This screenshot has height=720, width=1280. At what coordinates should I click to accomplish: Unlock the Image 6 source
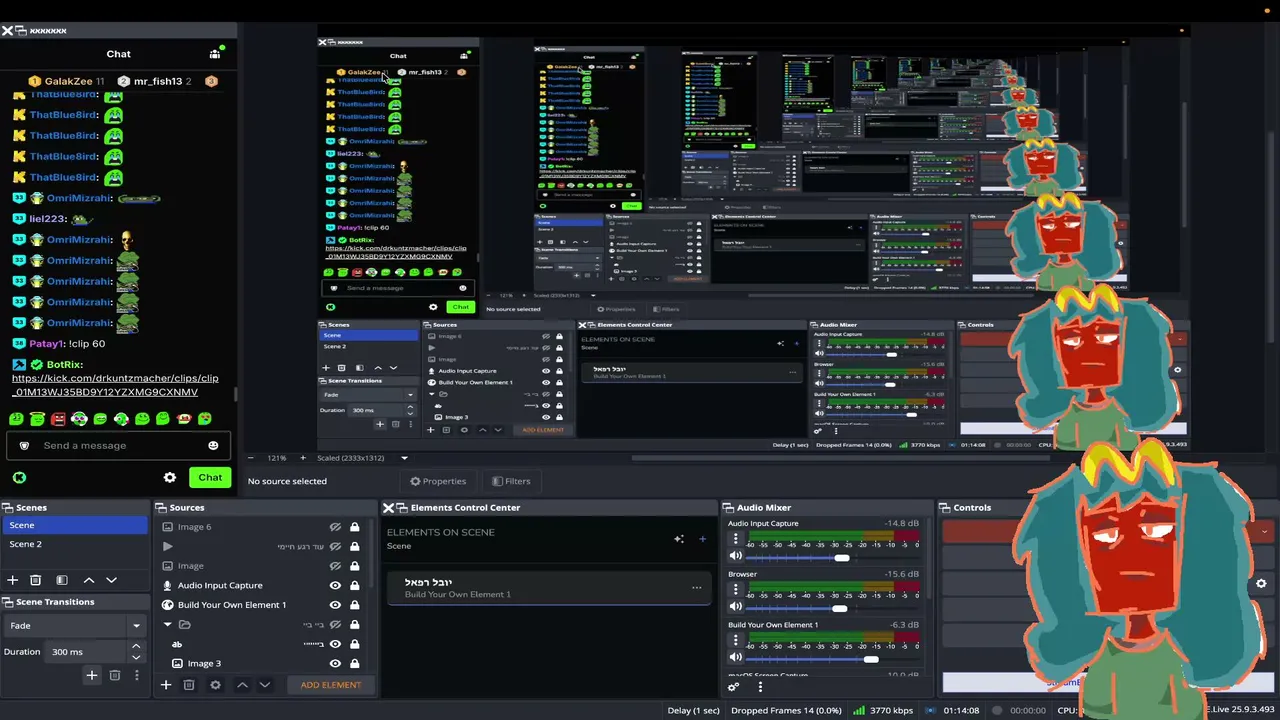354,527
